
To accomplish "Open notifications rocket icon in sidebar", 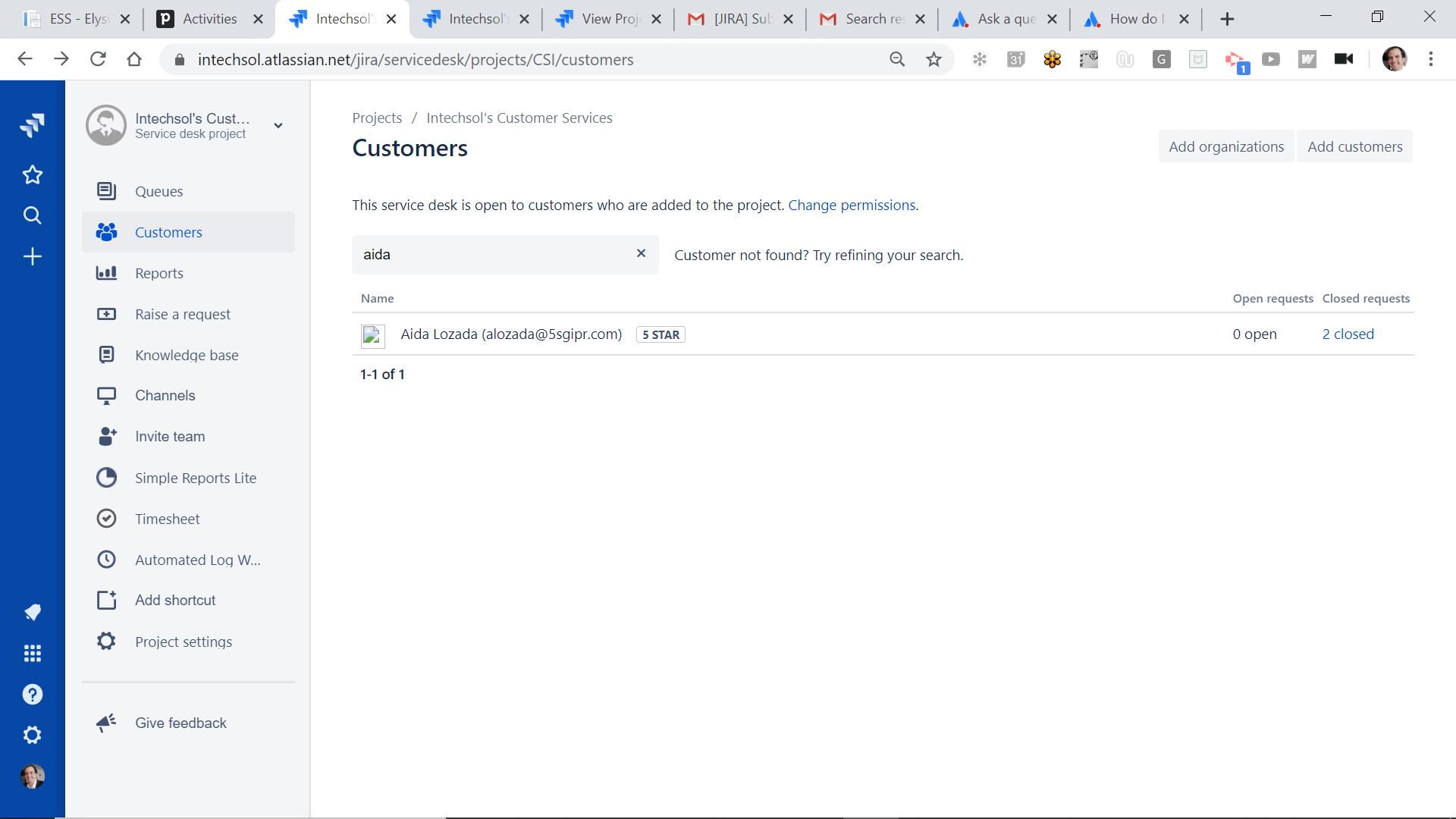I will pos(32,612).
